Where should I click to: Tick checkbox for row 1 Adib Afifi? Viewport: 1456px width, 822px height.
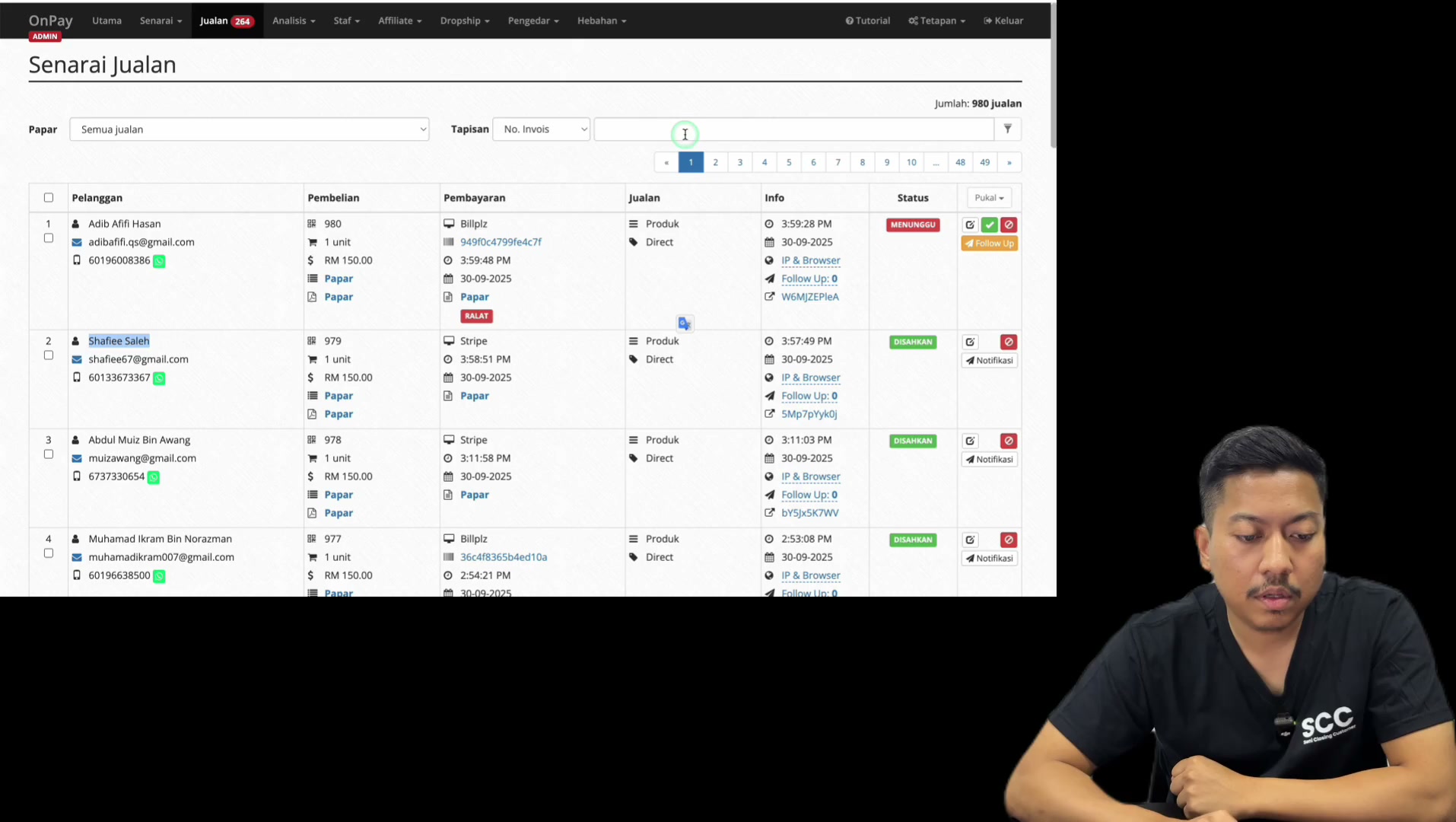coord(49,238)
